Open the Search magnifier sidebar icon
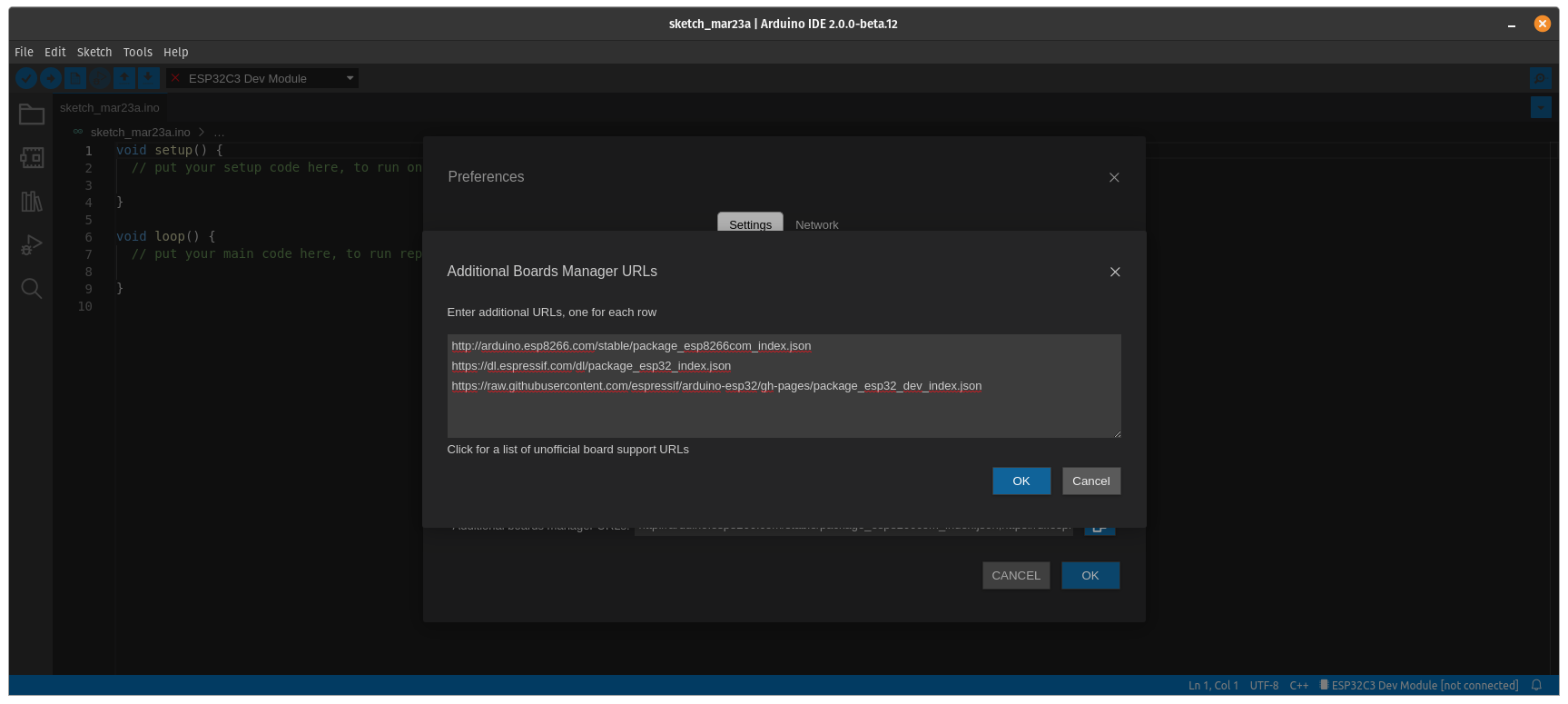This screenshot has width=1568, height=704. (32, 288)
